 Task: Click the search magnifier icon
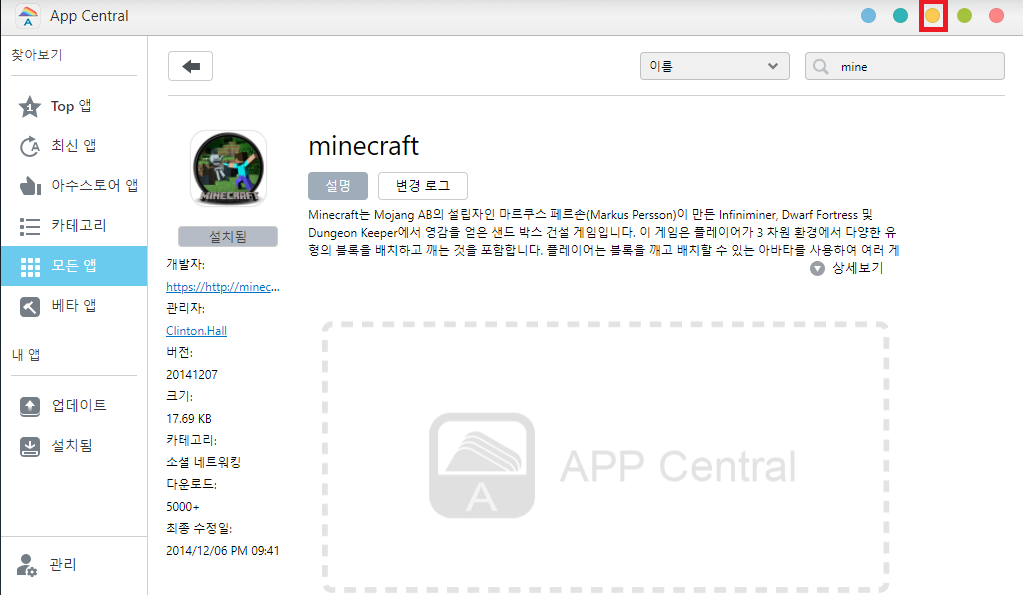[x=821, y=67]
